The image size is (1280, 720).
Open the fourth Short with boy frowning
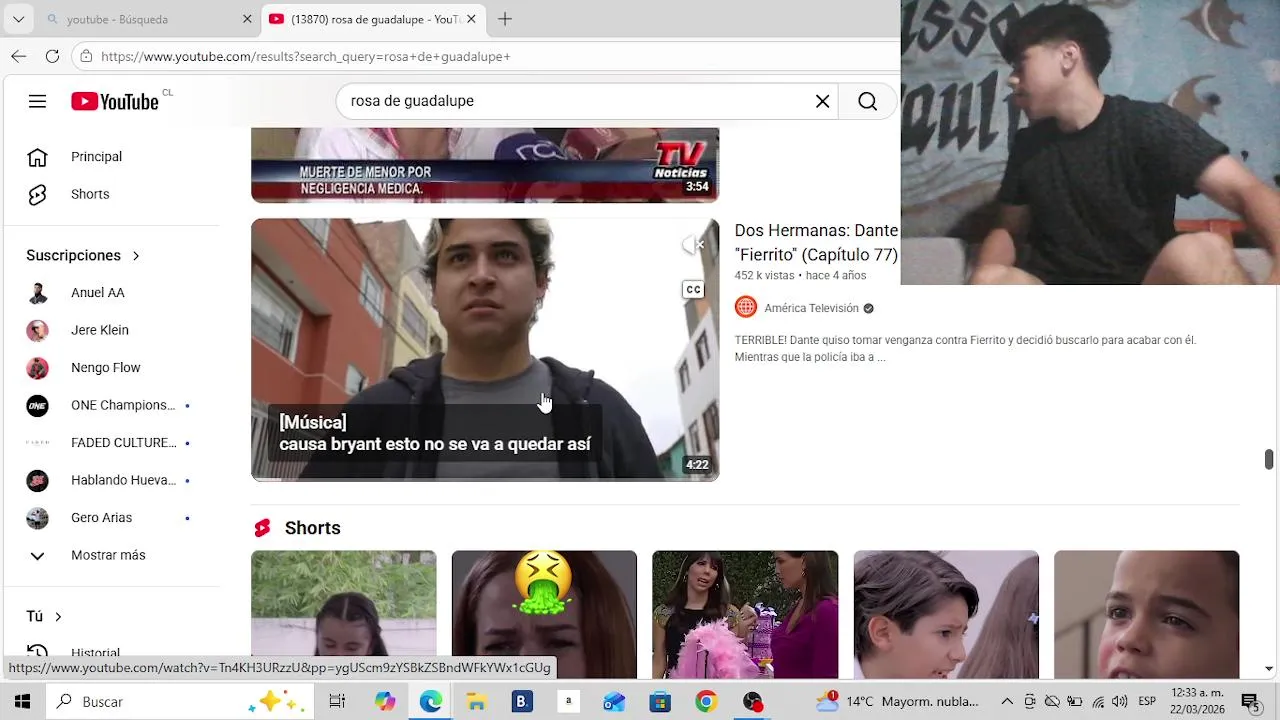pyautogui.click(x=946, y=614)
